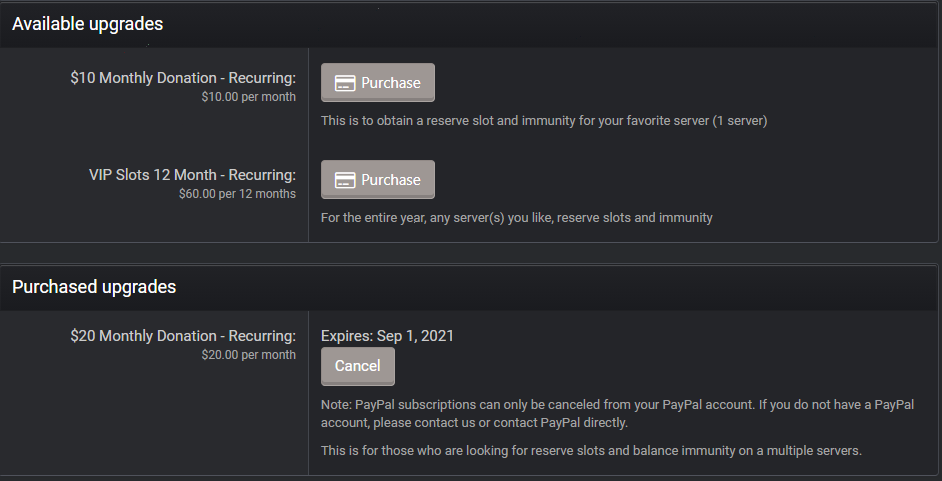Click the Expires: Sep 1, 2021 text
Image resolution: width=942 pixels, height=481 pixels.
pyautogui.click(x=387, y=336)
